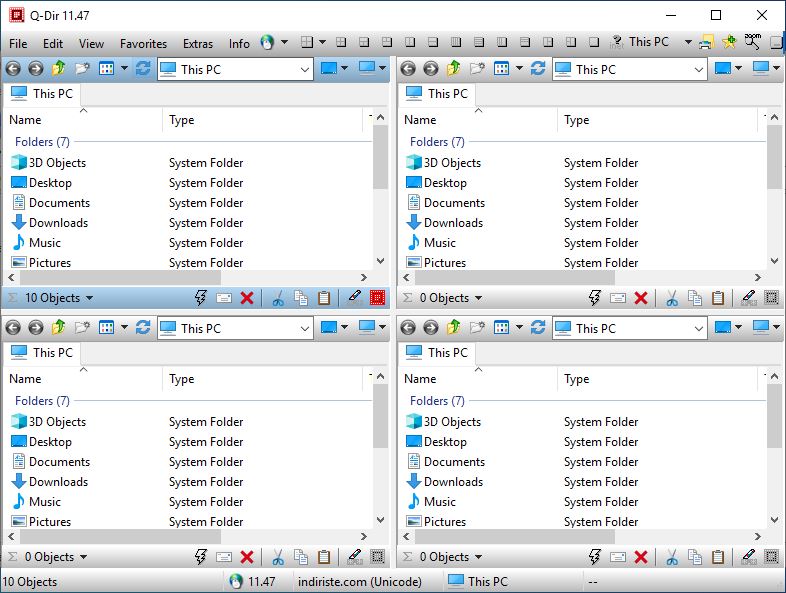Click the globe mouse icon in menu bar

coord(268,43)
